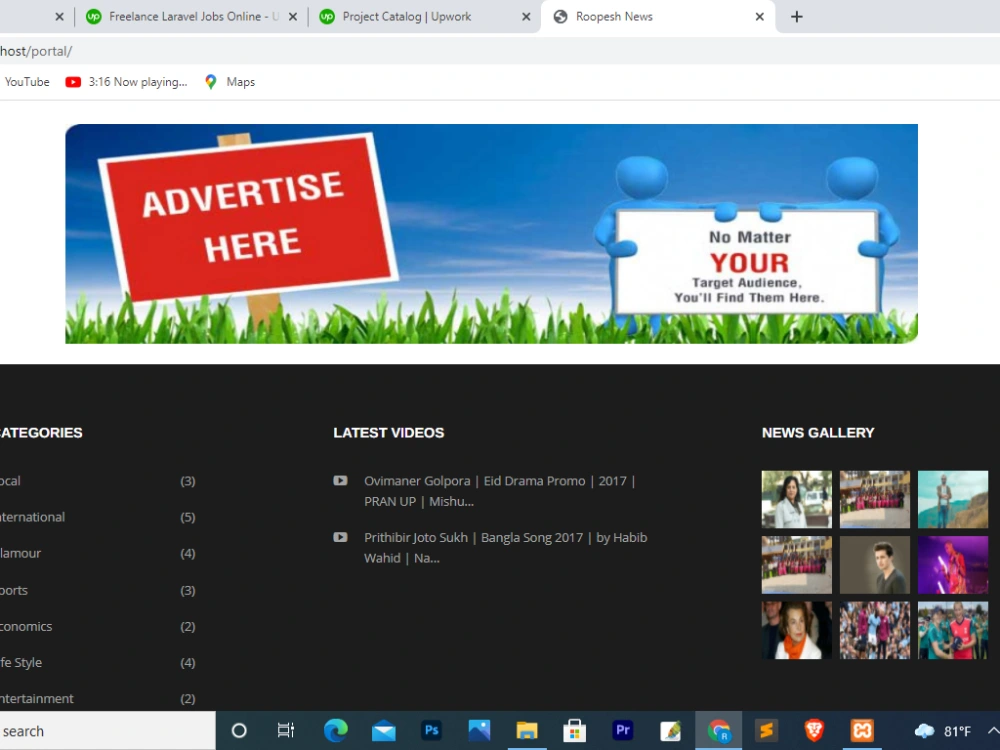Open Prithibir Joto Sukh Bangla Song video
This screenshot has height=750, width=1000.
click(506, 548)
